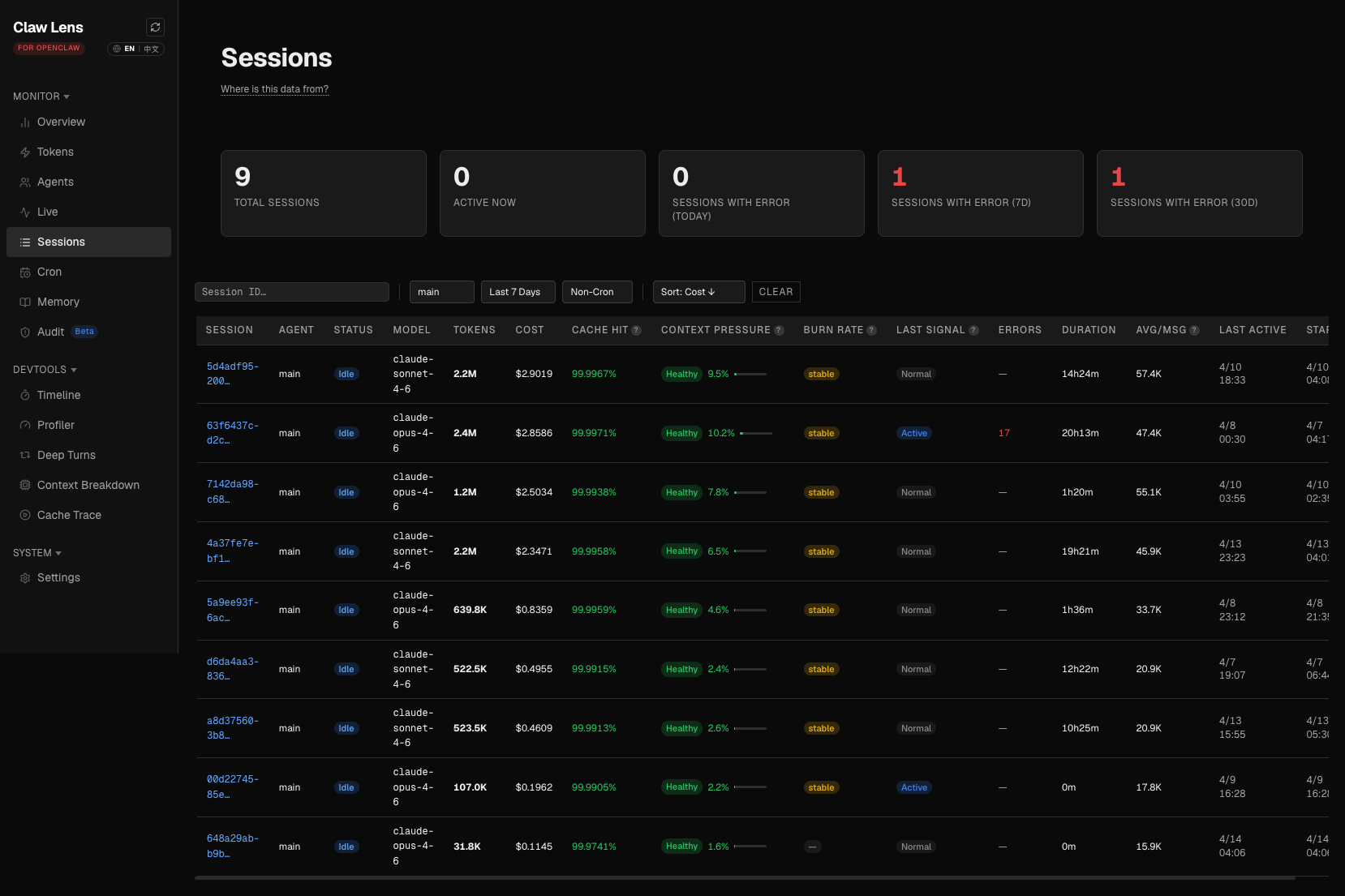Click help icon next to Last Signal header
The height and width of the screenshot is (896, 1345).
[974, 331]
